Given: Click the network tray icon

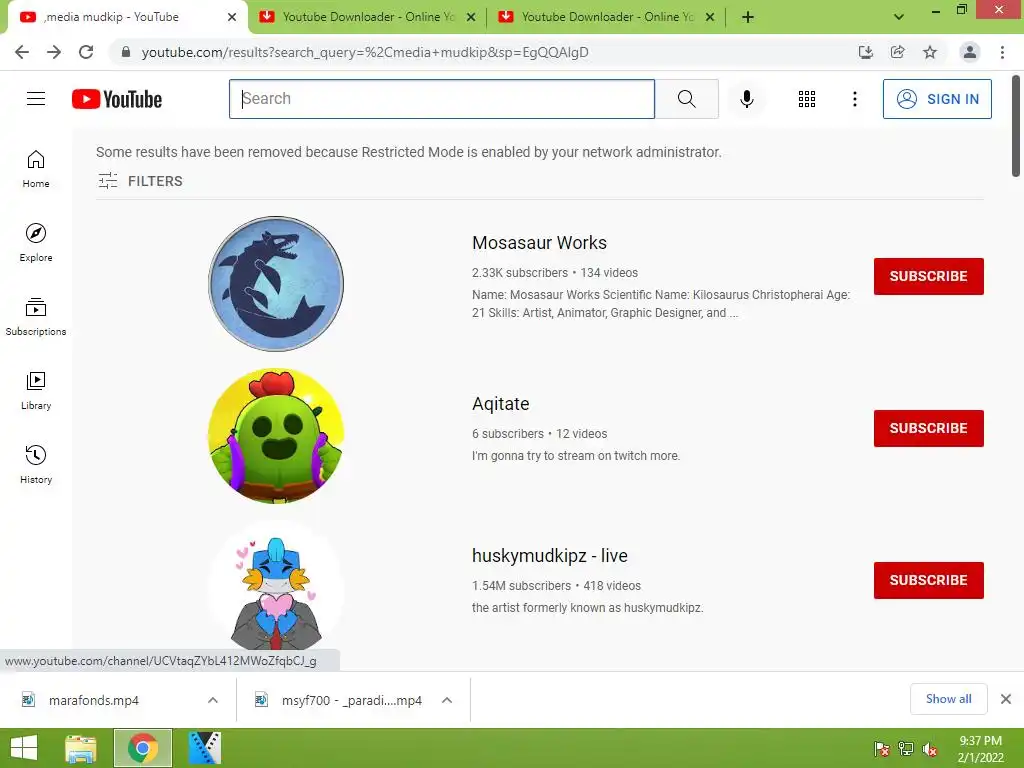Looking at the screenshot, I should (905, 749).
